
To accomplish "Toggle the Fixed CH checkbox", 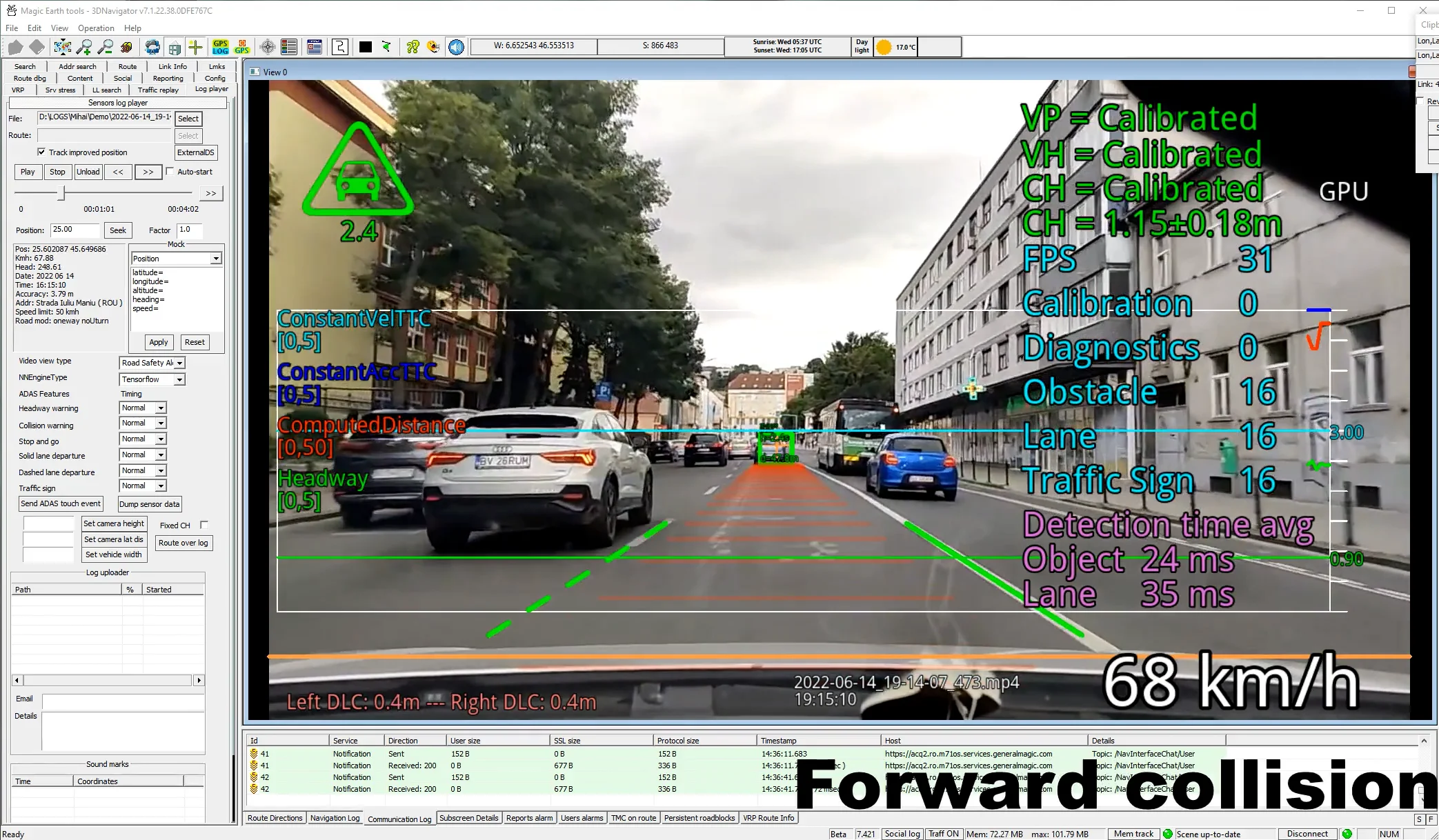I will coord(204,525).
